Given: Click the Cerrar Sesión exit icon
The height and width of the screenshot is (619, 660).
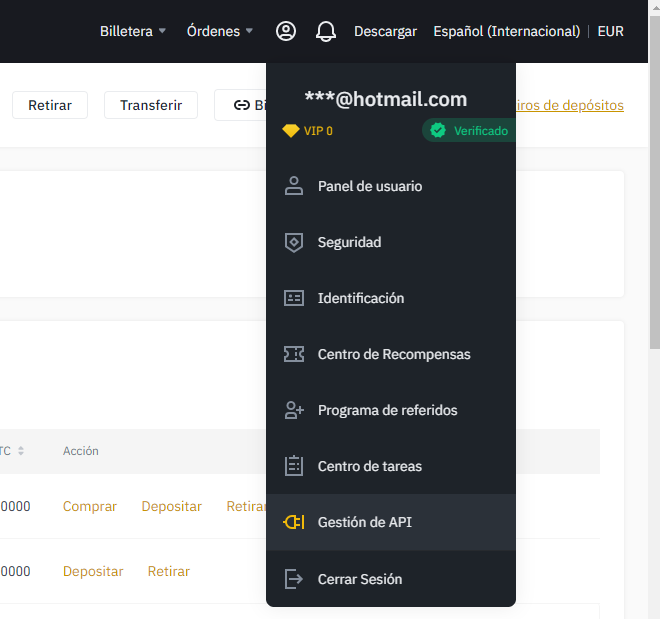Looking at the screenshot, I should (293, 579).
